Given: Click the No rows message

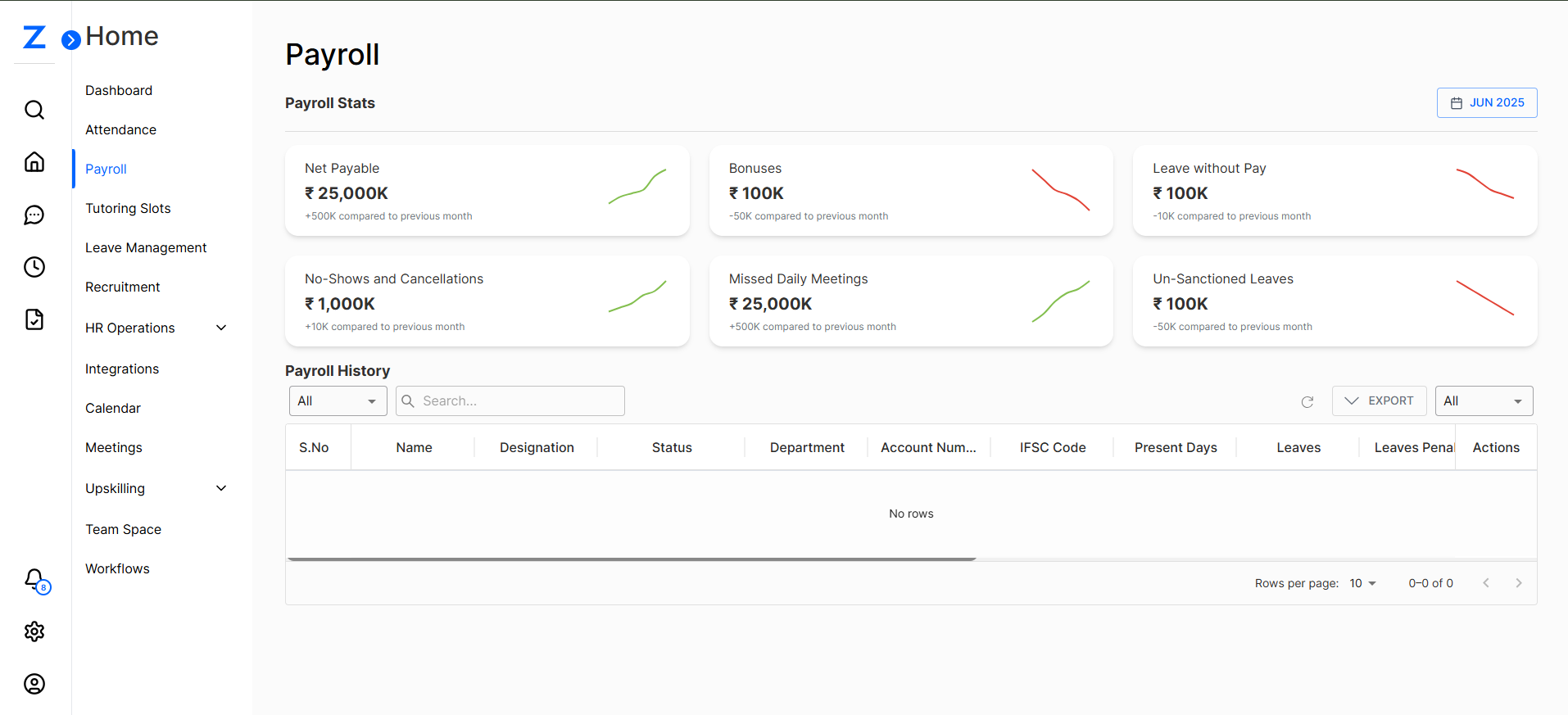Looking at the screenshot, I should pyautogui.click(x=911, y=514).
